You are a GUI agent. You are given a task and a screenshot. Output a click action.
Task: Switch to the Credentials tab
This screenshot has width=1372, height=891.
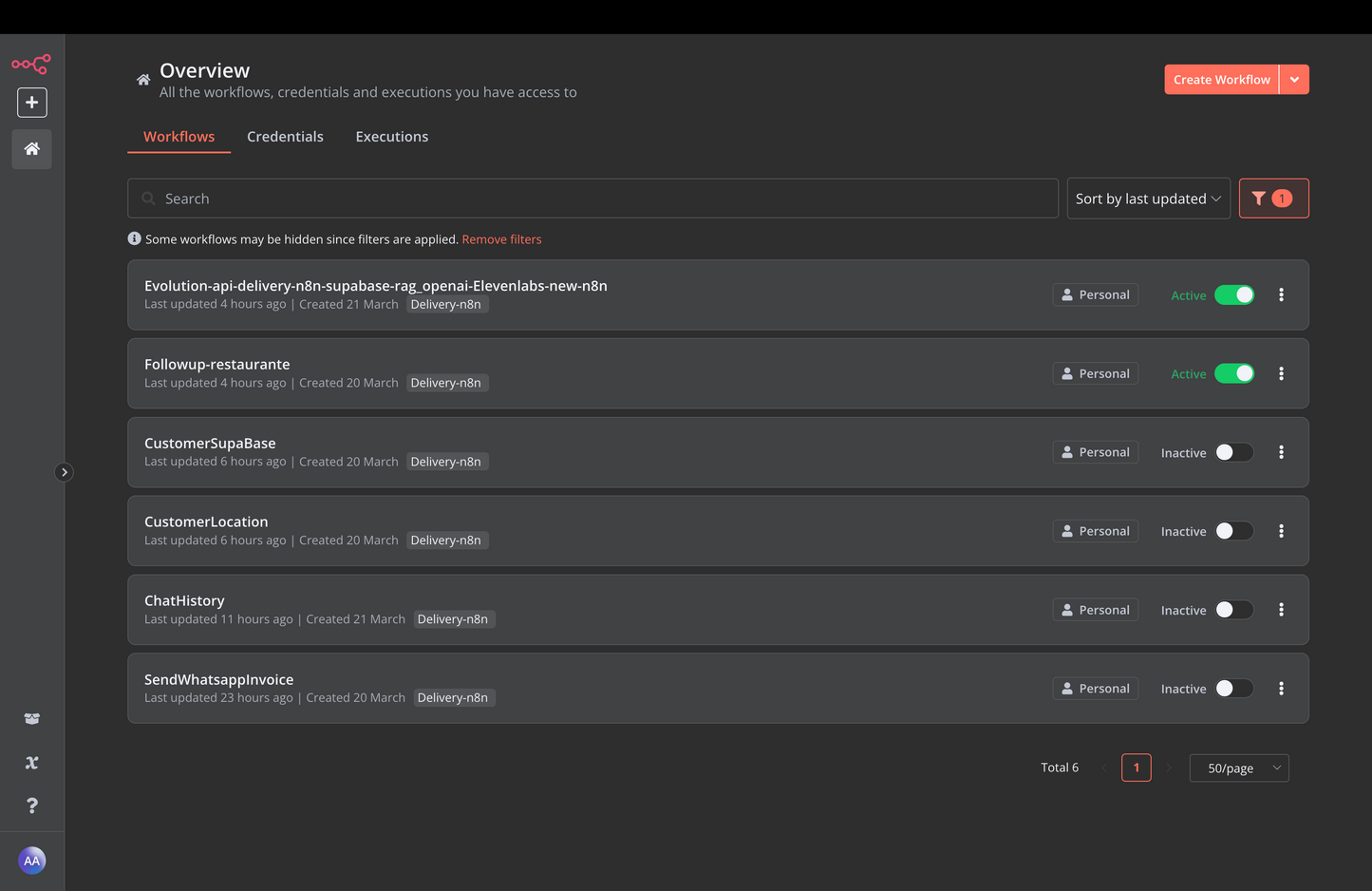(285, 136)
